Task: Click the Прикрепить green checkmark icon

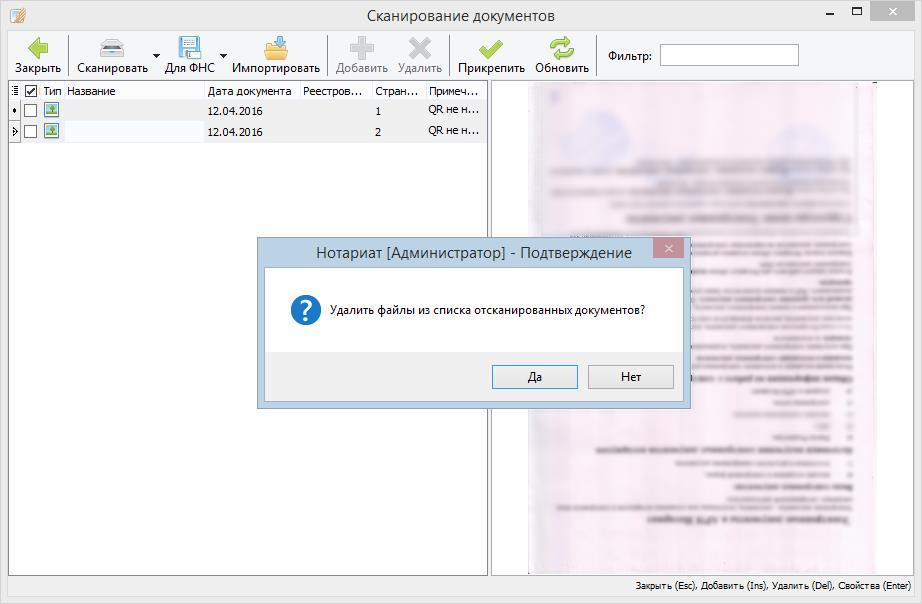Action: click(x=491, y=48)
